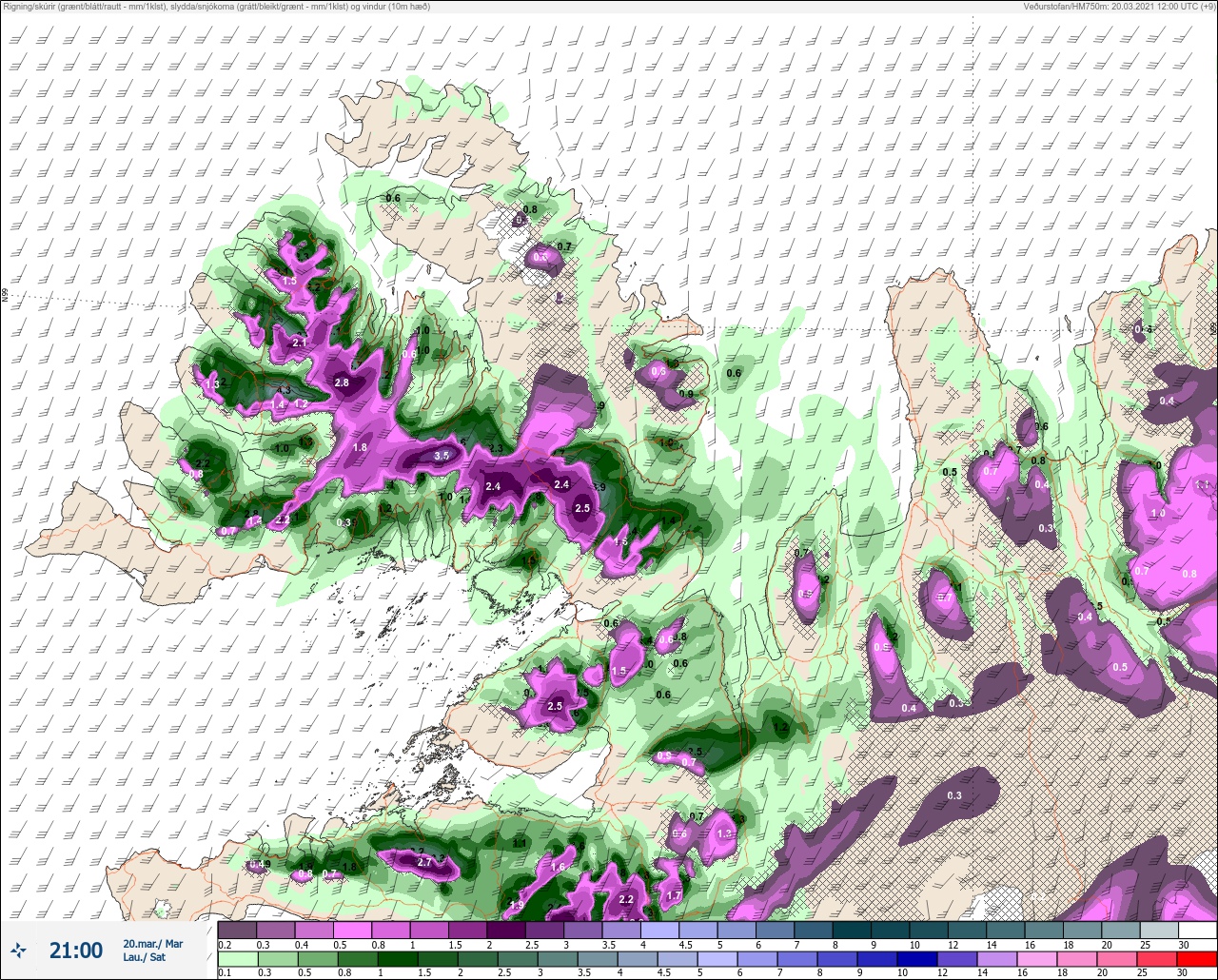Image resolution: width=1218 pixels, height=980 pixels.
Task: Select the pale green first swatch of the lower legend
Action: (237, 959)
